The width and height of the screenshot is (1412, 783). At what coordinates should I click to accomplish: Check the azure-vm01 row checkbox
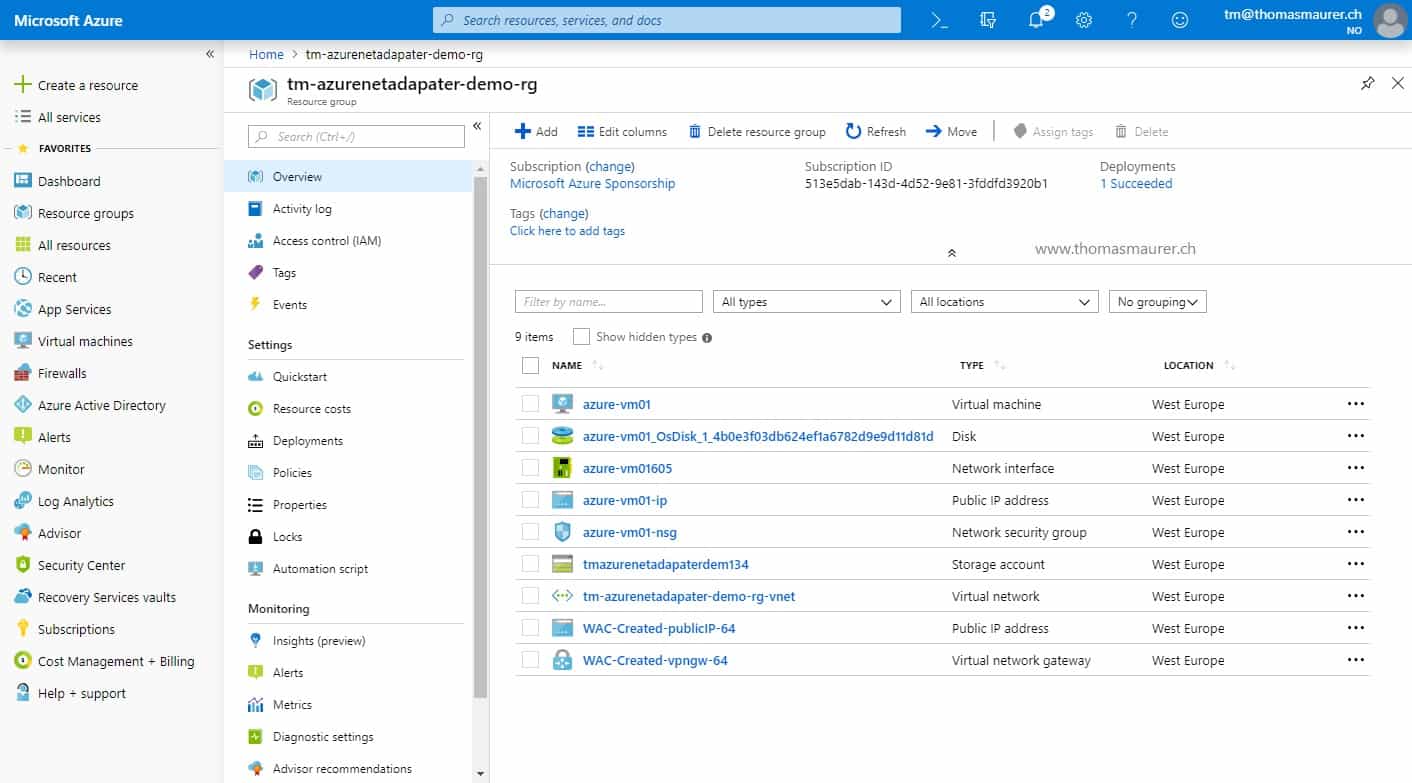click(531, 404)
